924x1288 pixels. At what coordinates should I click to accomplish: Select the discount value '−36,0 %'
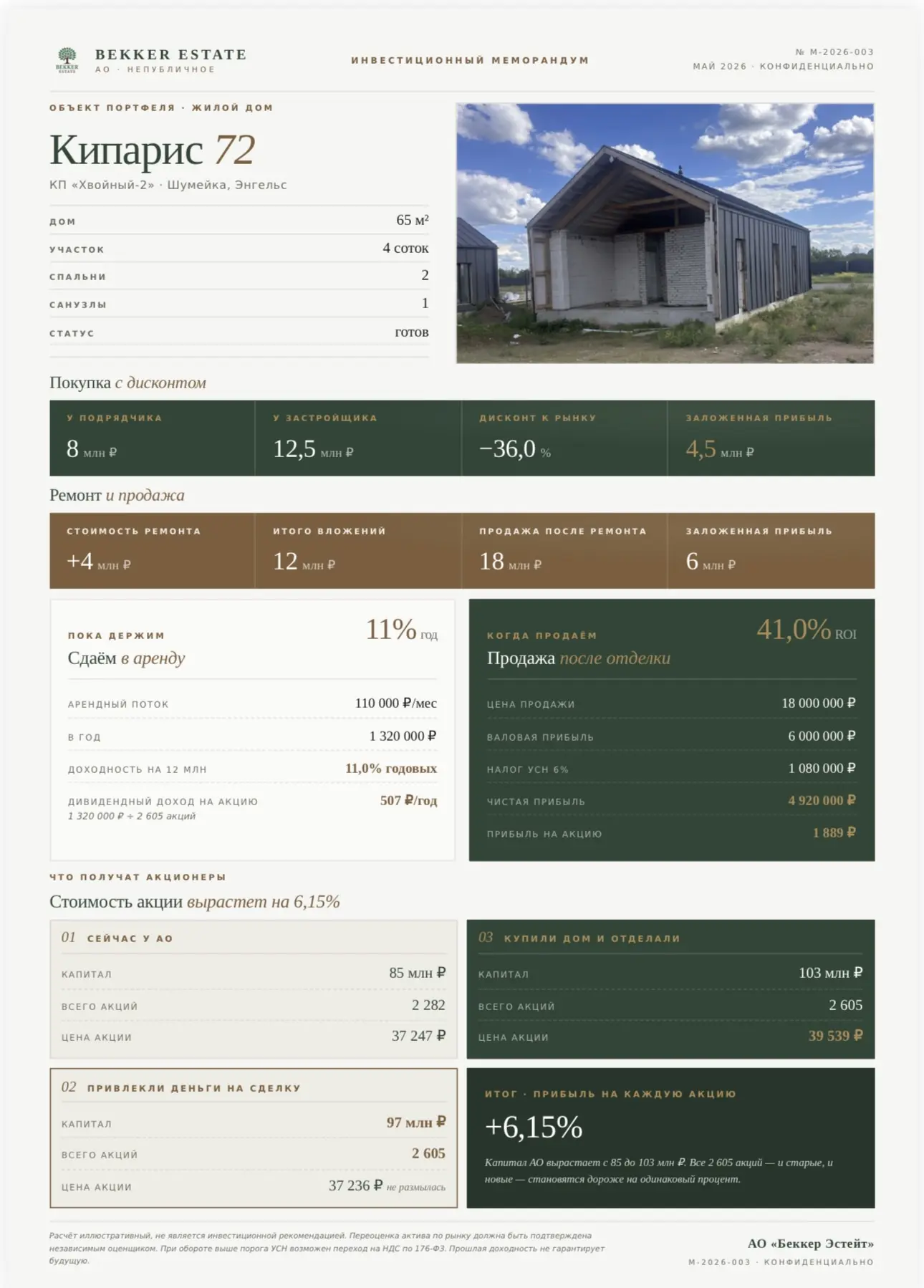tap(515, 449)
